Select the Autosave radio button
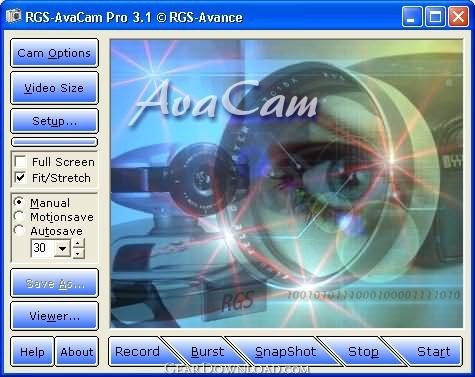475x377 pixels. tap(19, 231)
